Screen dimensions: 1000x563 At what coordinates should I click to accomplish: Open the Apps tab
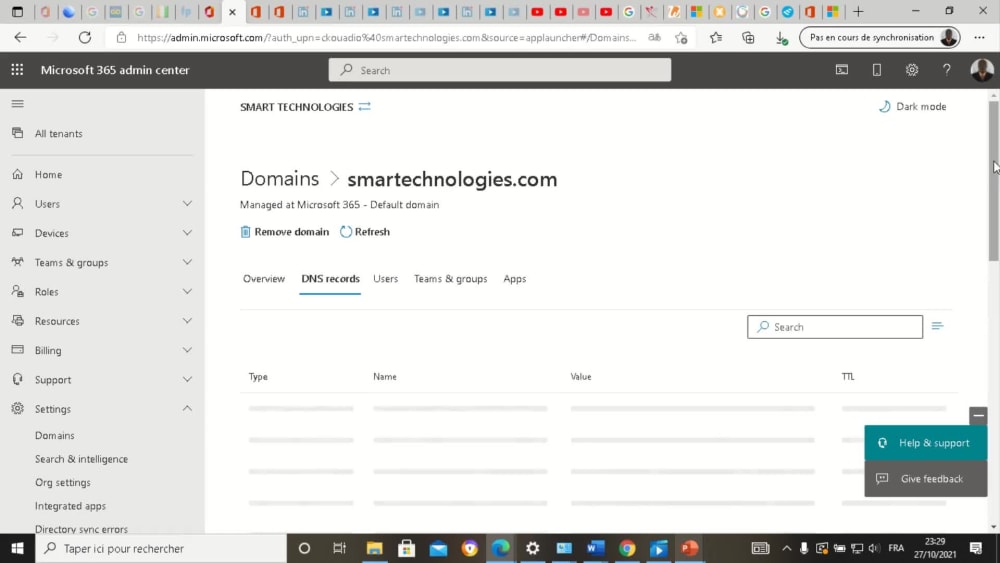click(x=515, y=279)
